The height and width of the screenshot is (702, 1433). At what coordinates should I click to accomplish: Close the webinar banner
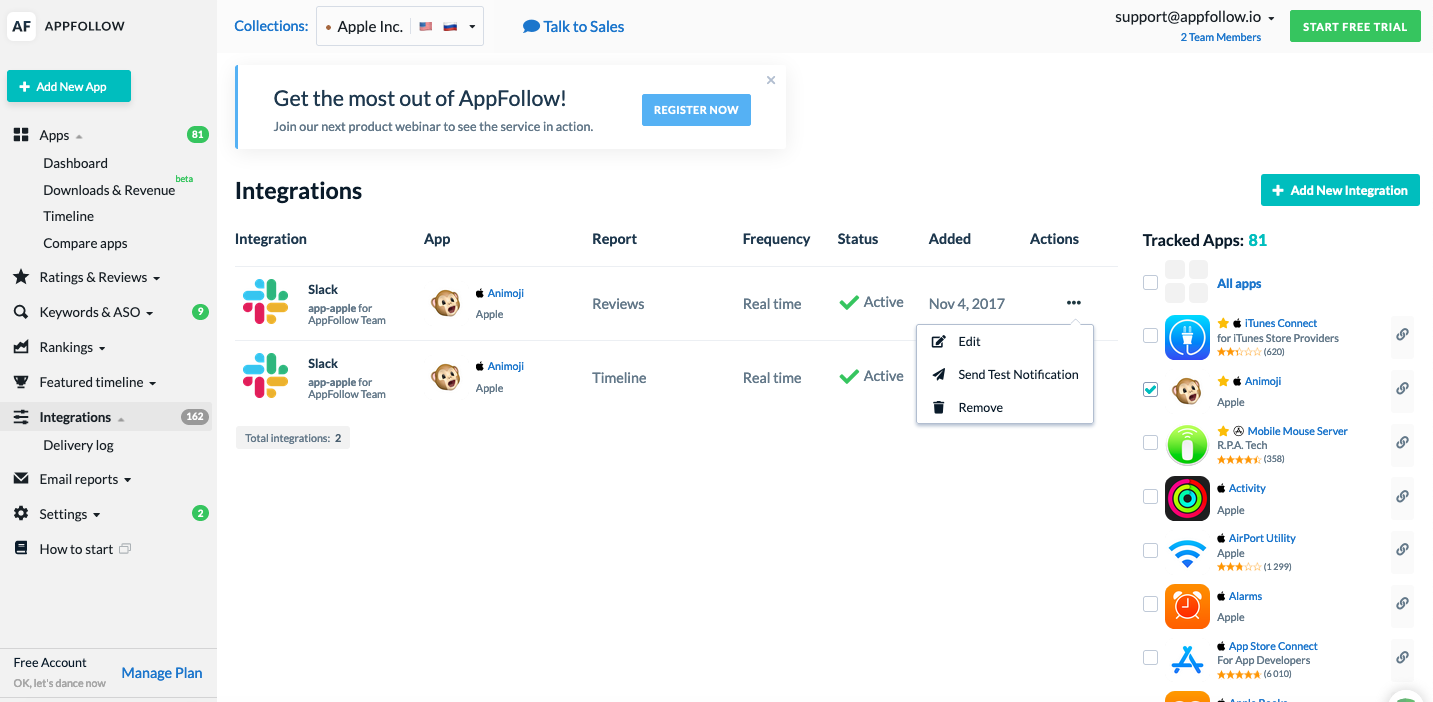(771, 80)
